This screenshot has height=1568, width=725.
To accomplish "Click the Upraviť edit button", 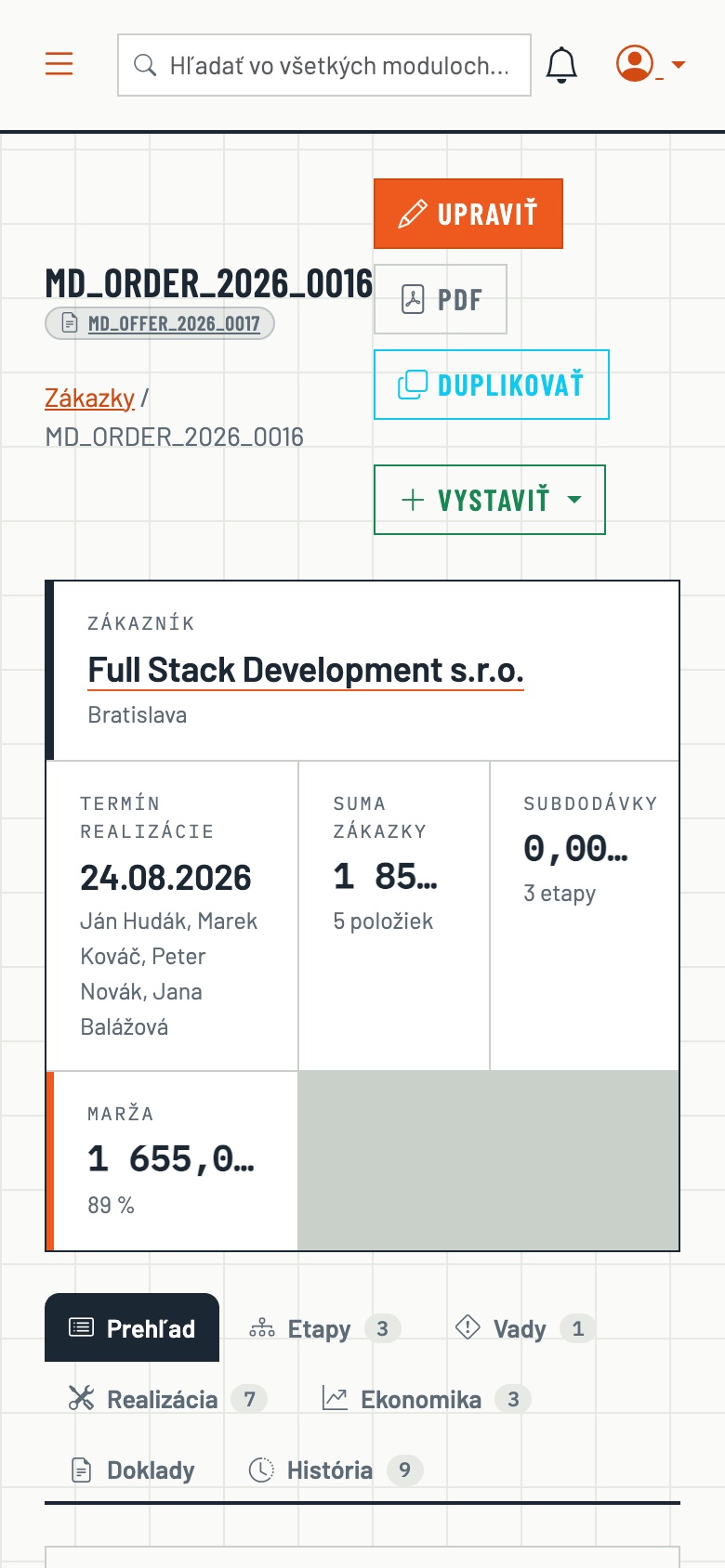I will pyautogui.click(x=468, y=214).
